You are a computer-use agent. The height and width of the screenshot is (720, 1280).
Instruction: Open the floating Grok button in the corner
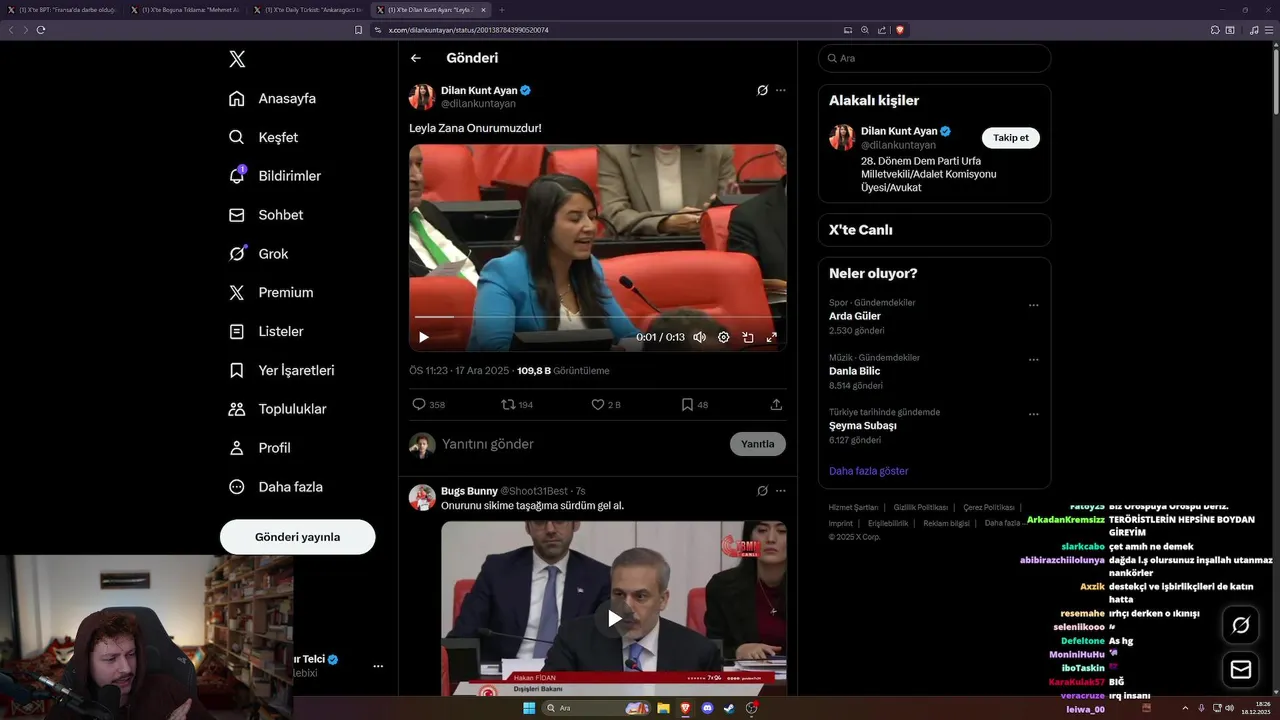coord(1241,625)
